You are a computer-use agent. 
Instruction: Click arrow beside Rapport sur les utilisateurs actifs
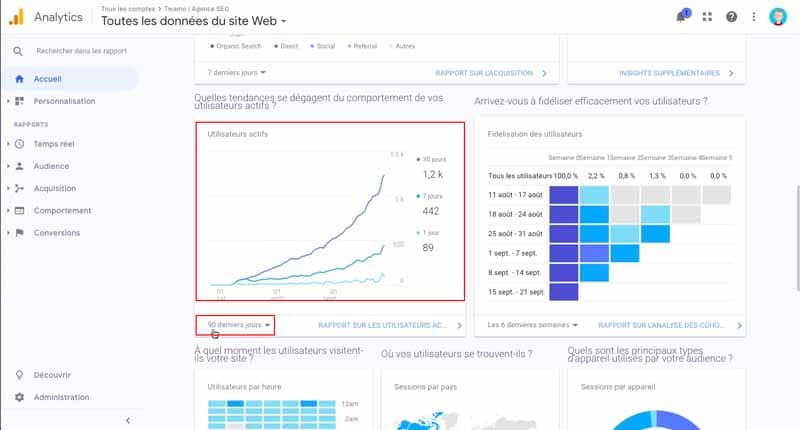click(x=459, y=325)
